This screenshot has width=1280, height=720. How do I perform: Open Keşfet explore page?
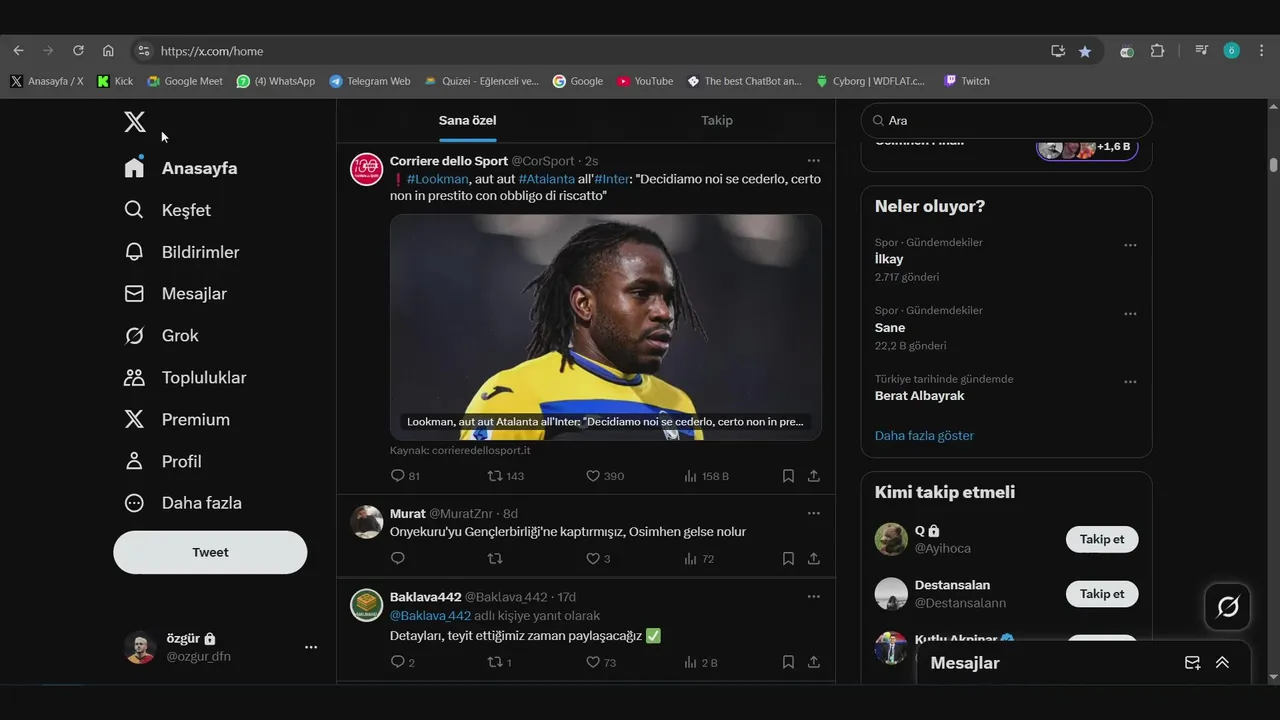point(167,210)
